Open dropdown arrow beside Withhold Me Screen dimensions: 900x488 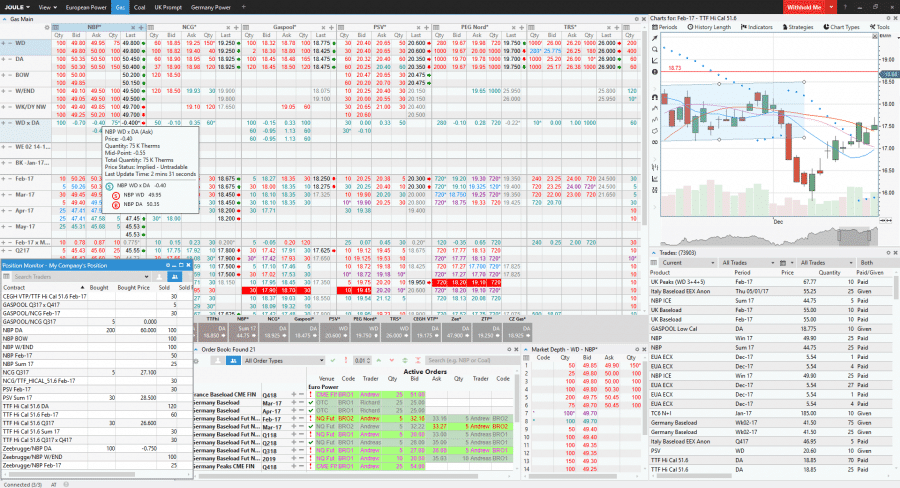click(831, 7)
